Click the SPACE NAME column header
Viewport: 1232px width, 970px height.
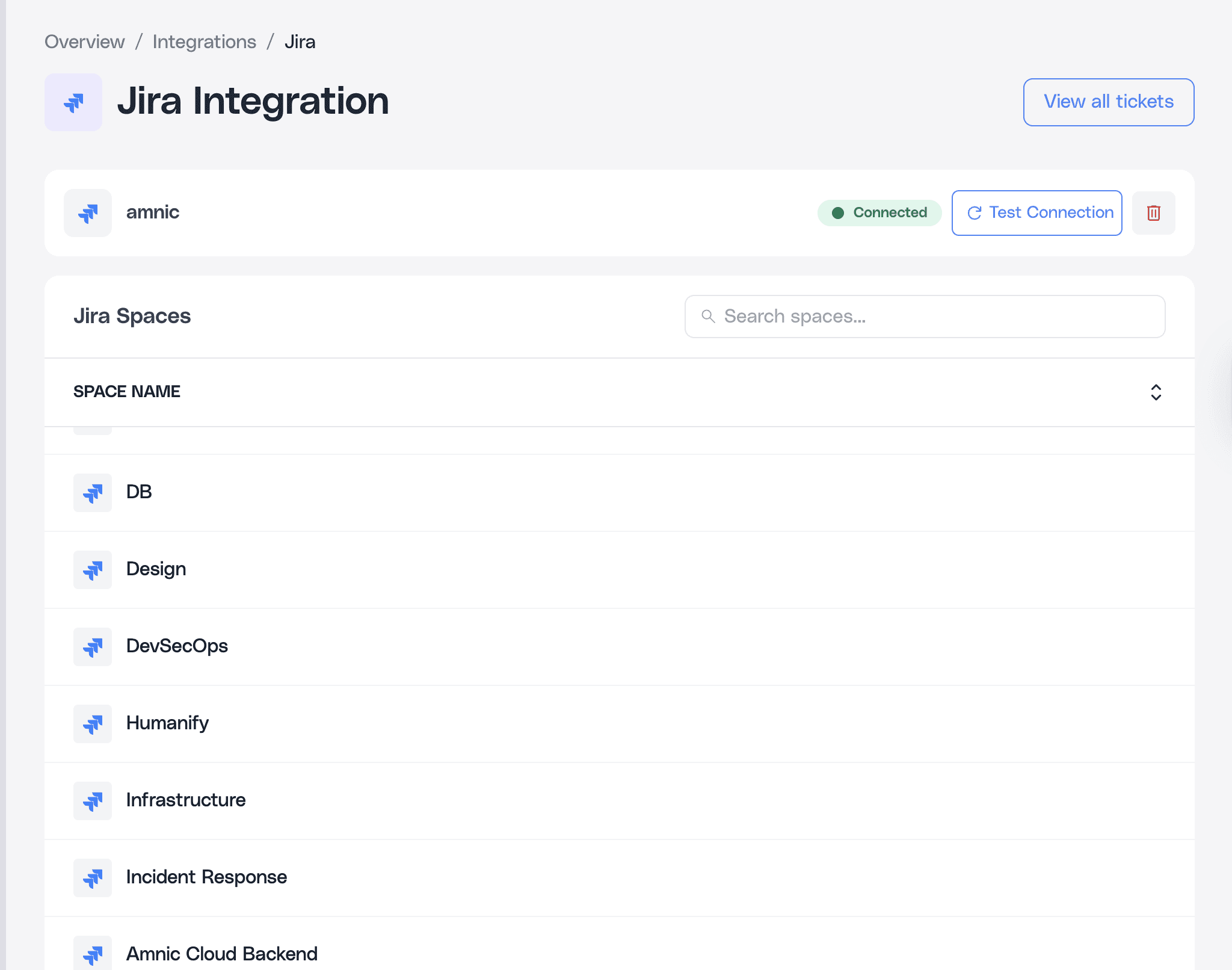coord(127,392)
